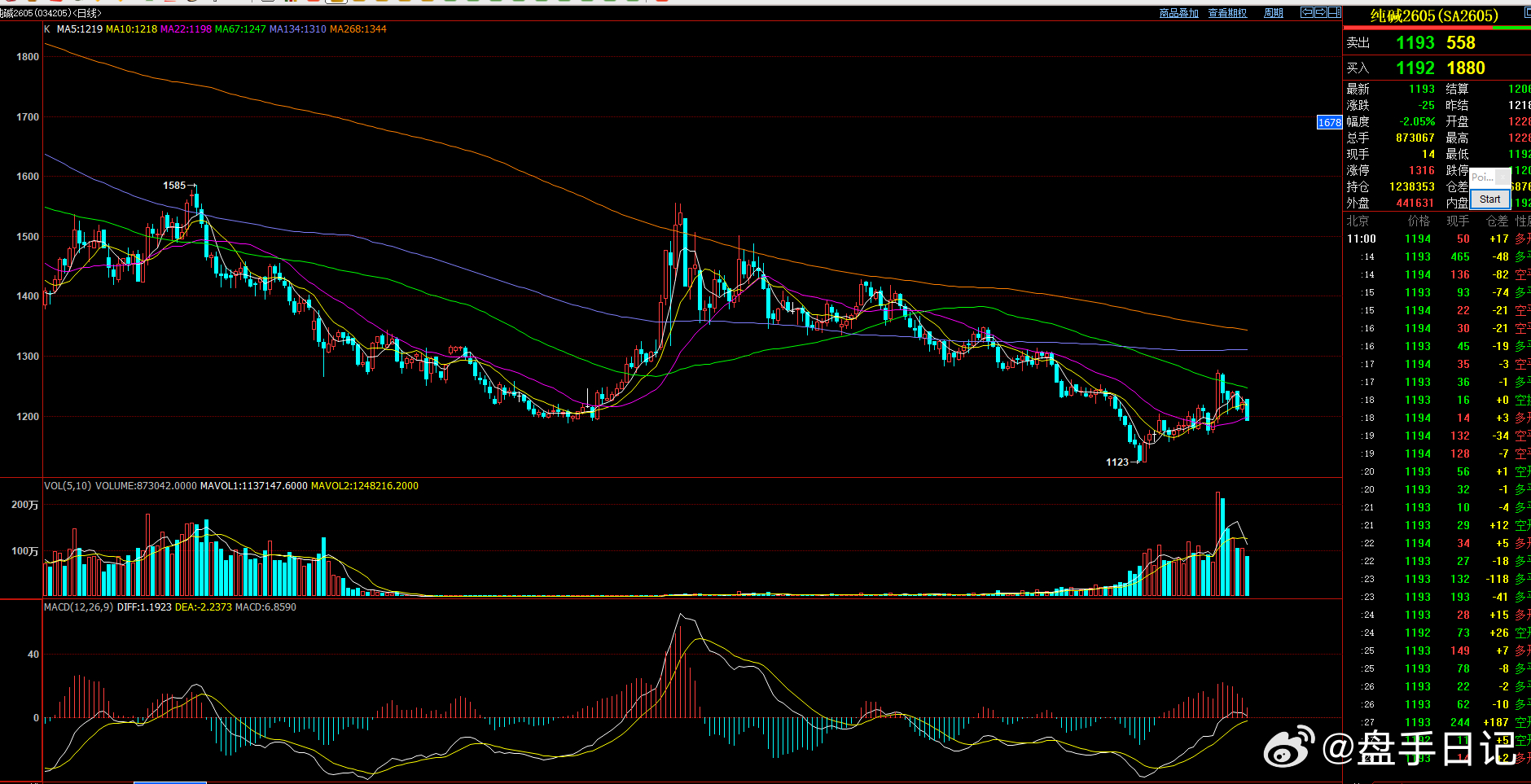The width and height of the screenshot is (1531, 784).
Task: Click the DIFF:1.1923 readout
Action: (144, 607)
